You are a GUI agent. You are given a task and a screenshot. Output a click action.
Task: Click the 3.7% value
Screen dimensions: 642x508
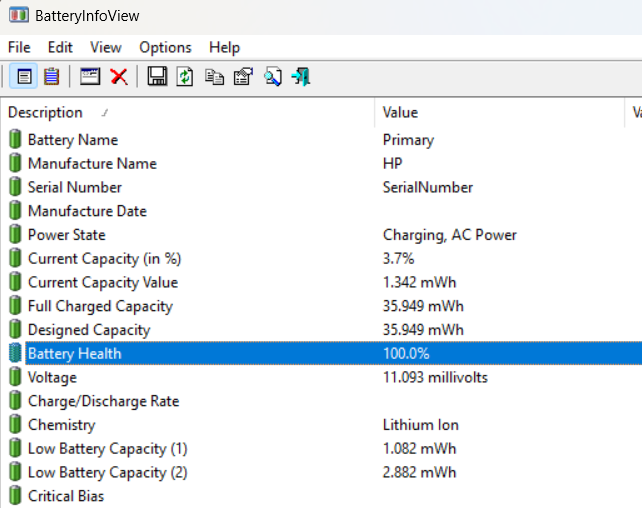pos(398,259)
